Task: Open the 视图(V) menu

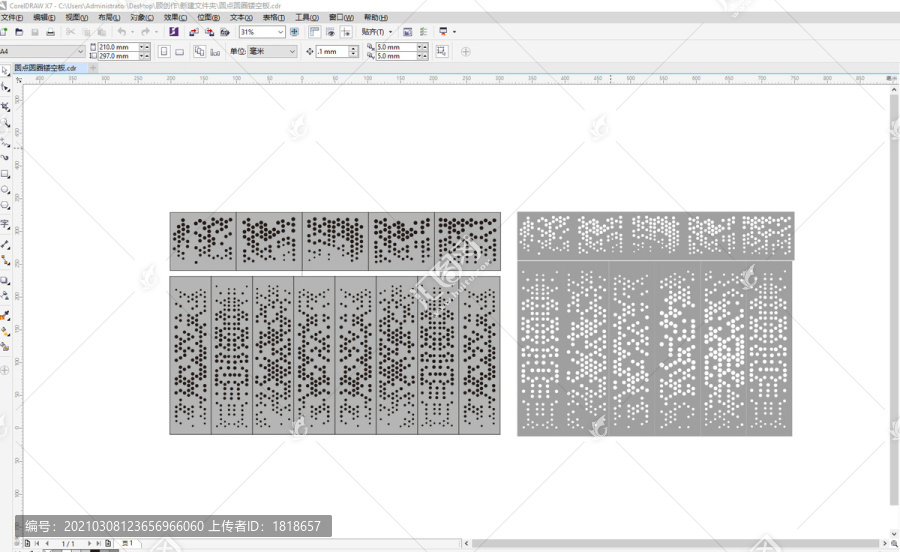Action: click(x=76, y=18)
